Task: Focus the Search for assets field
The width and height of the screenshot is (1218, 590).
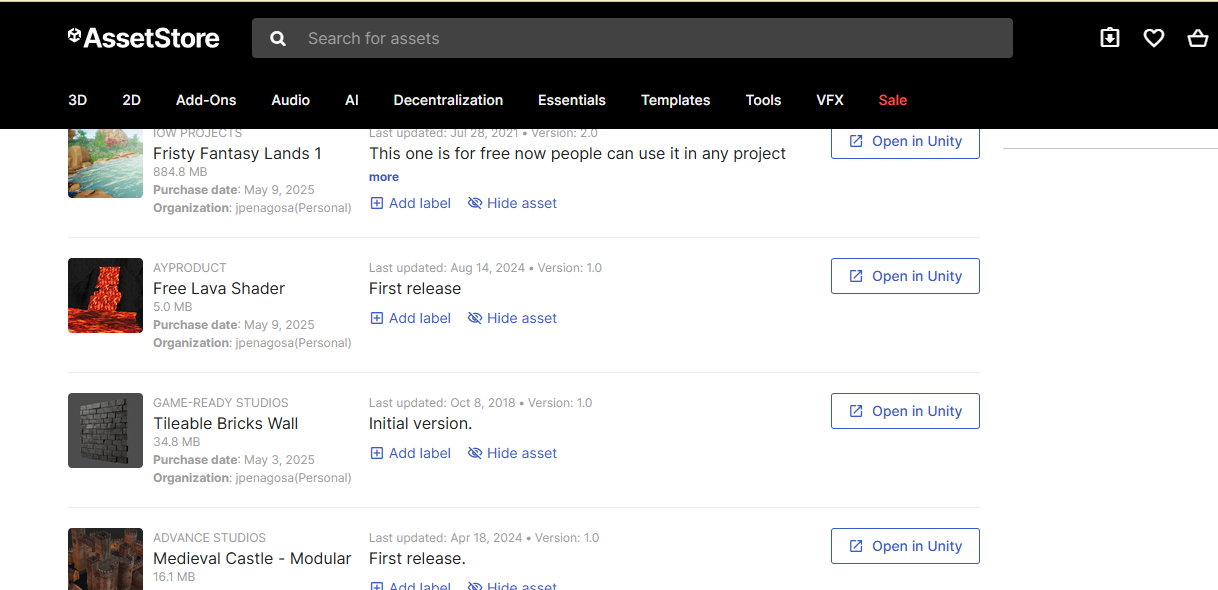Action: click(632, 38)
